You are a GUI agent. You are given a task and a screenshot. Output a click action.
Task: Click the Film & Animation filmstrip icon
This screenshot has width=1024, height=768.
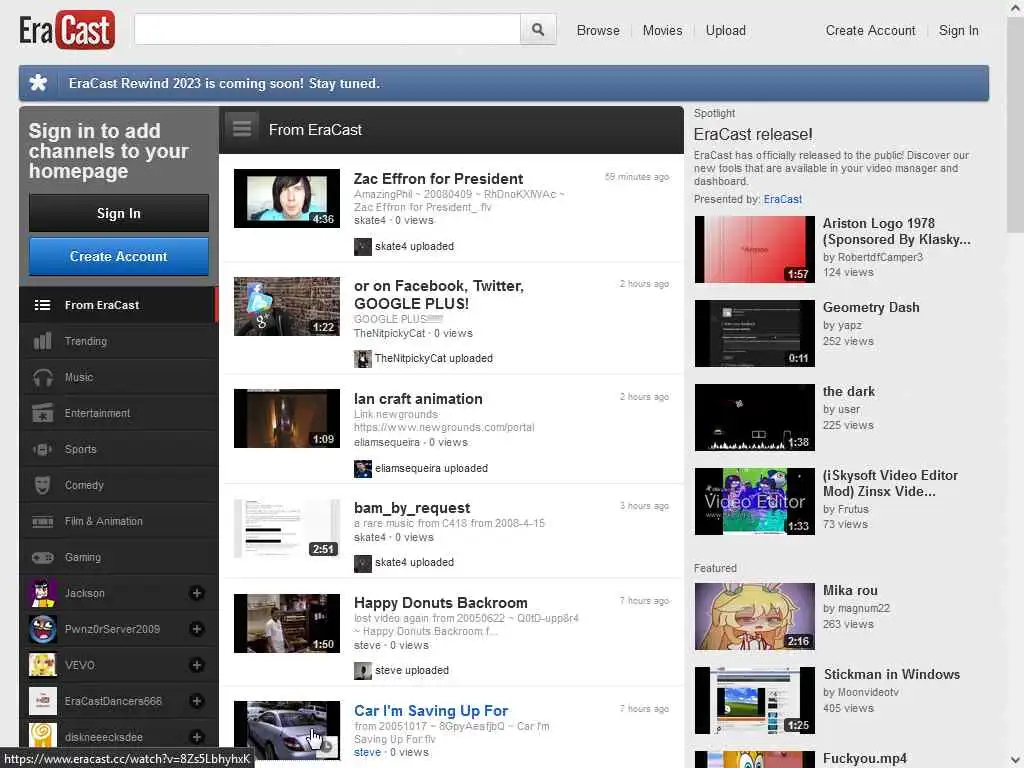[42, 521]
